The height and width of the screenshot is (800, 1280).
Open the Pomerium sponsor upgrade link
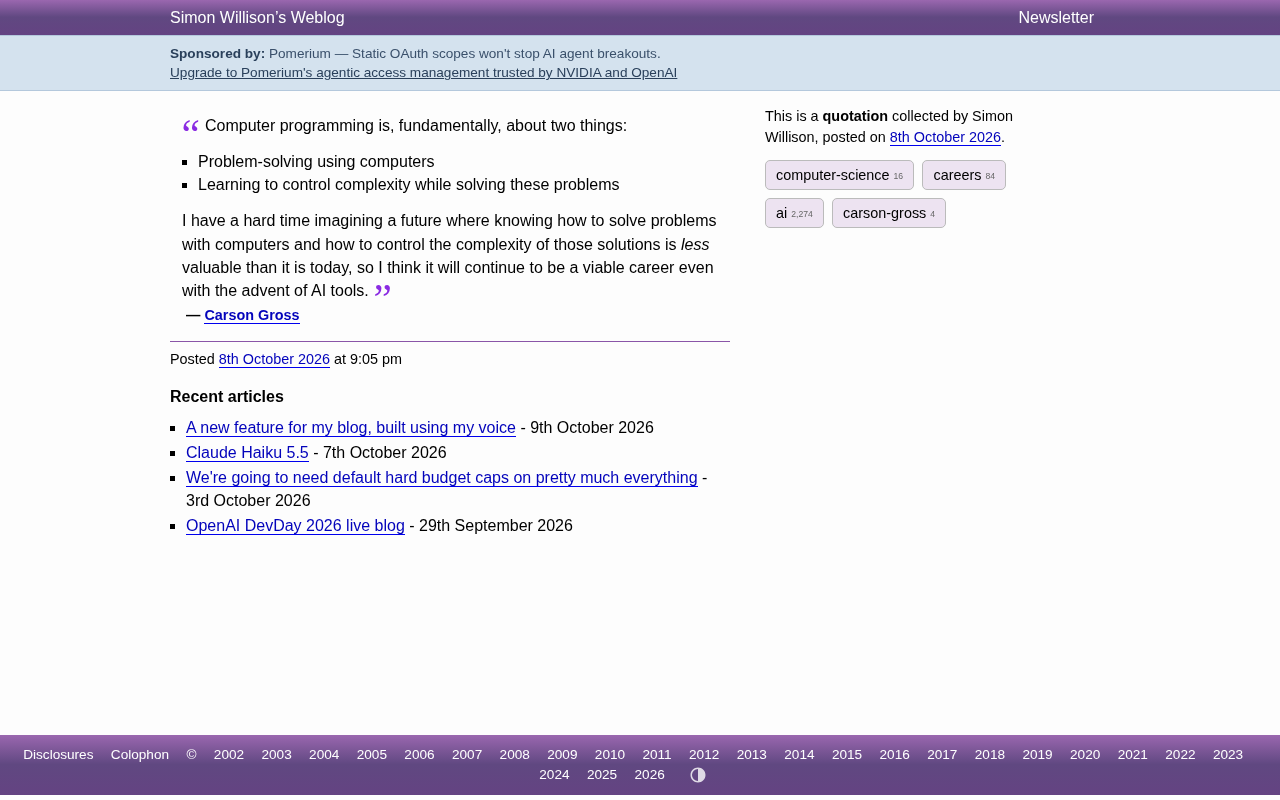coord(423,73)
